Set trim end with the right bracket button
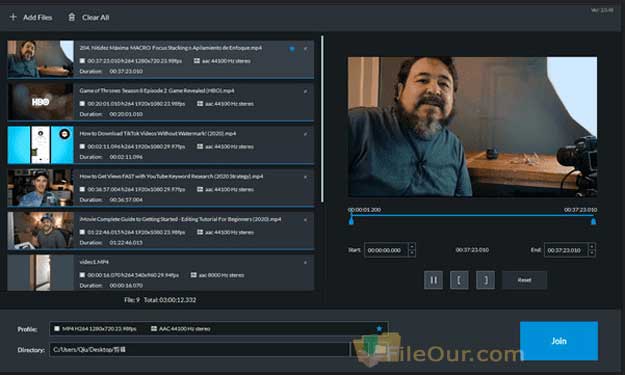 coord(485,280)
